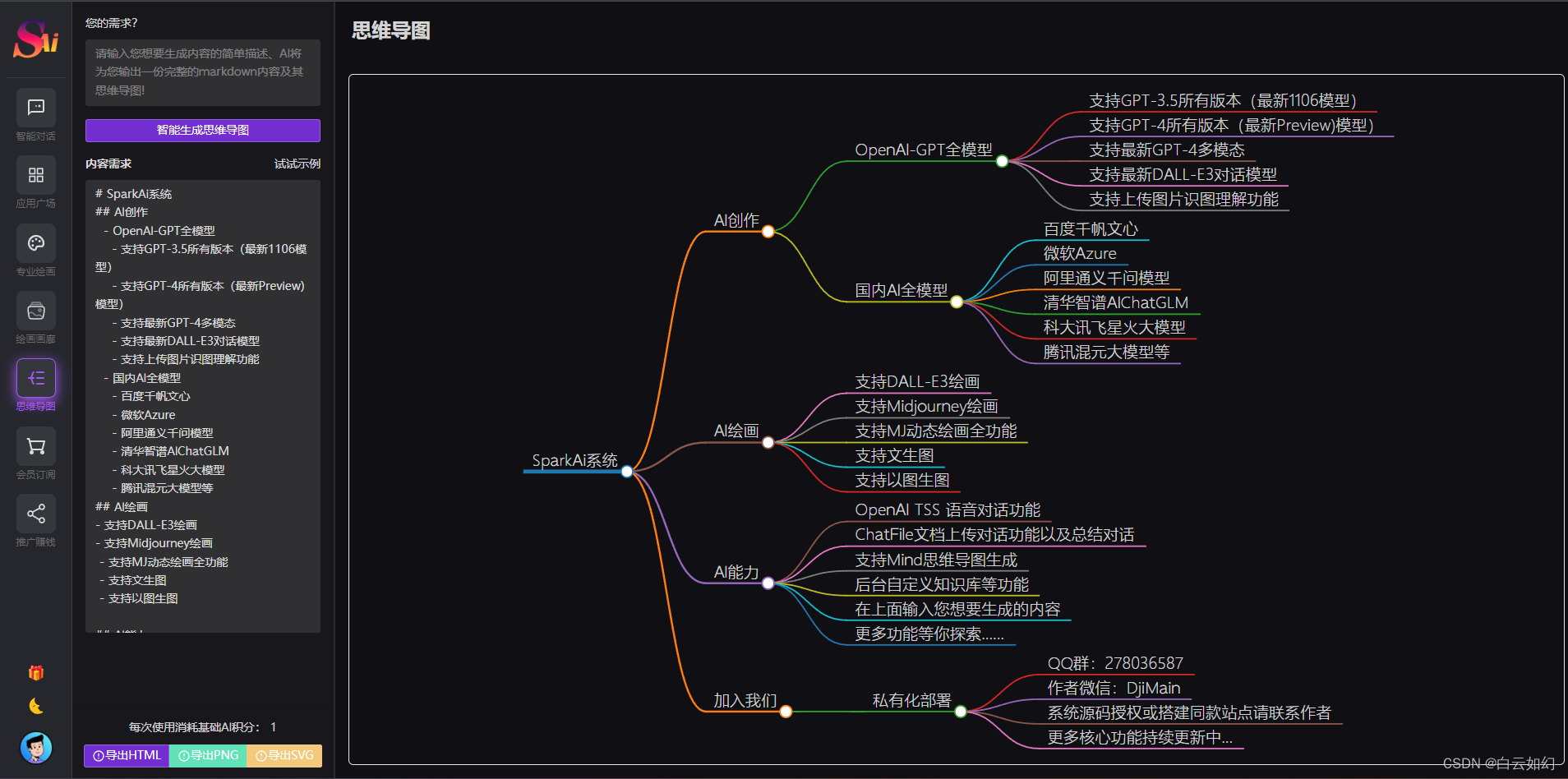Click the 后台自定义知识库等功能 node
1568x779 pixels.
(942, 584)
